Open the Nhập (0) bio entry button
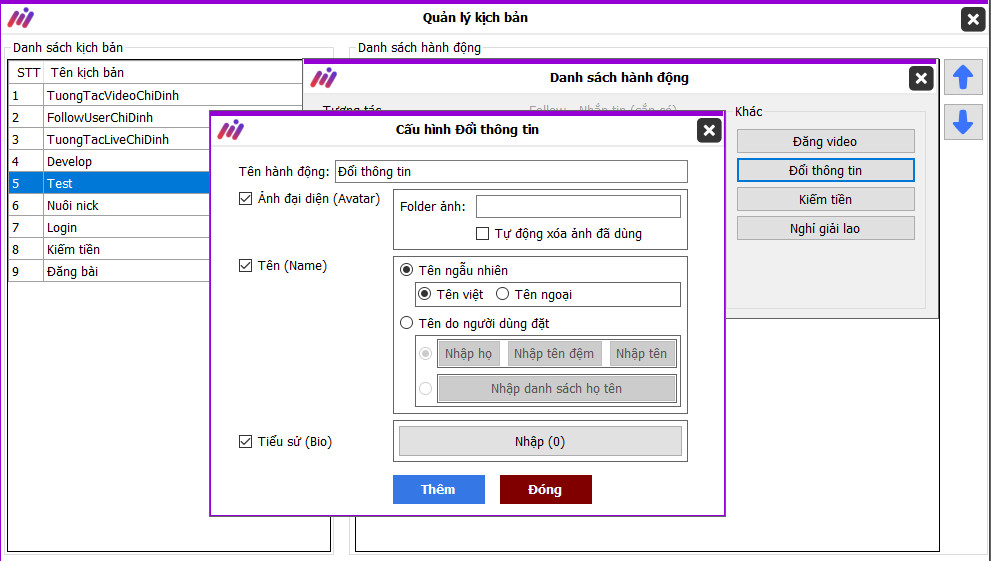The image size is (991, 561). pyautogui.click(x=540, y=441)
